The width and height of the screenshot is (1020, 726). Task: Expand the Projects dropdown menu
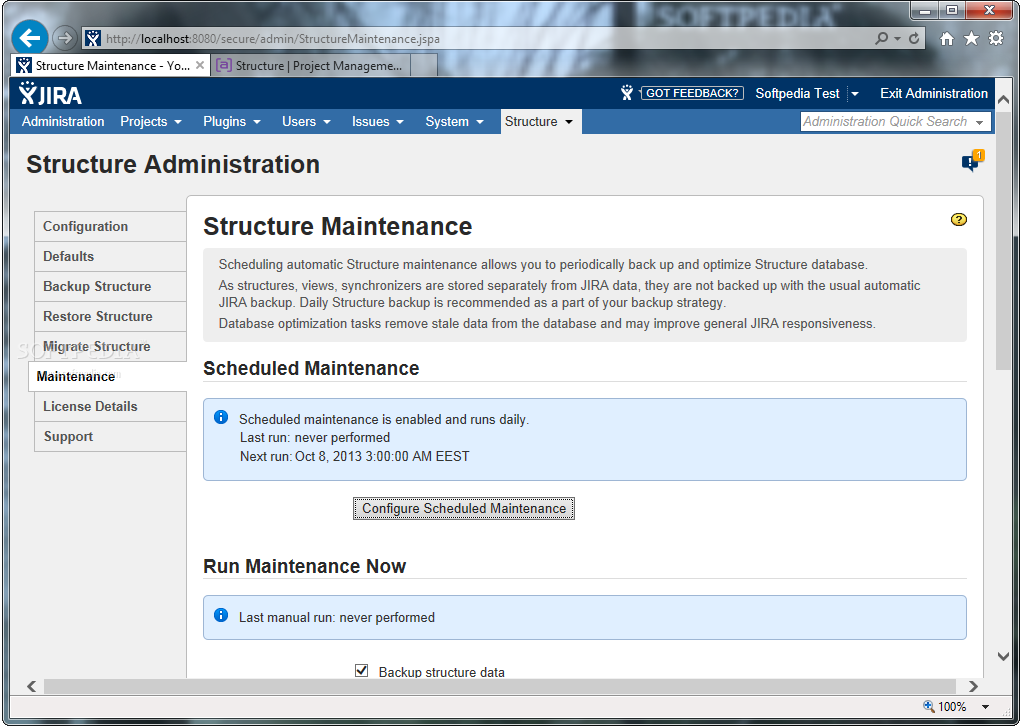pos(151,122)
